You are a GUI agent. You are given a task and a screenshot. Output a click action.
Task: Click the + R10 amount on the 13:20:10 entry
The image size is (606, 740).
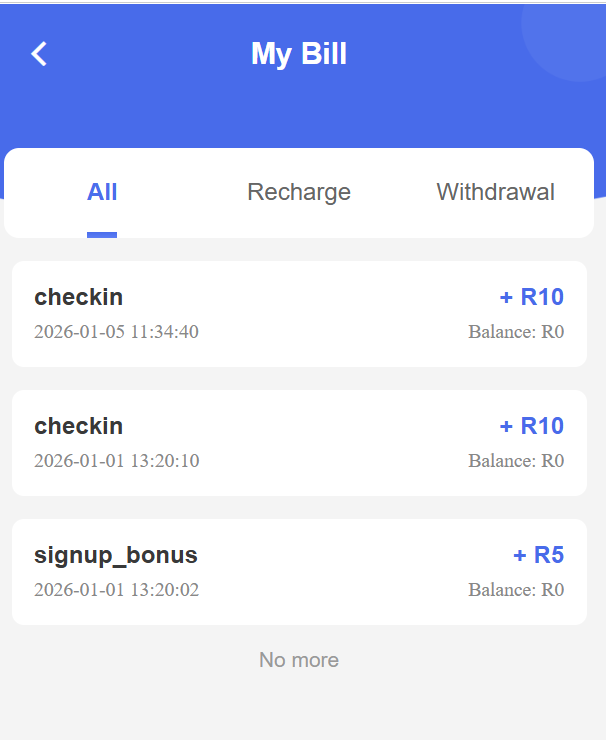coord(532,426)
